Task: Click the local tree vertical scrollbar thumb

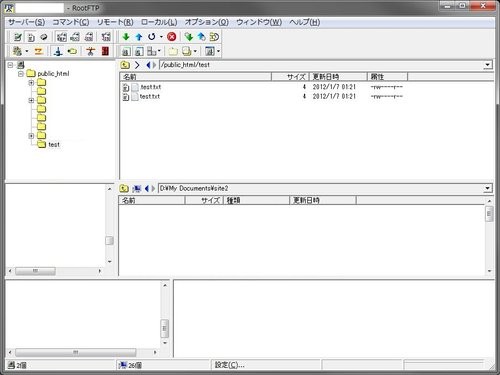Action: pyautogui.click(x=109, y=241)
